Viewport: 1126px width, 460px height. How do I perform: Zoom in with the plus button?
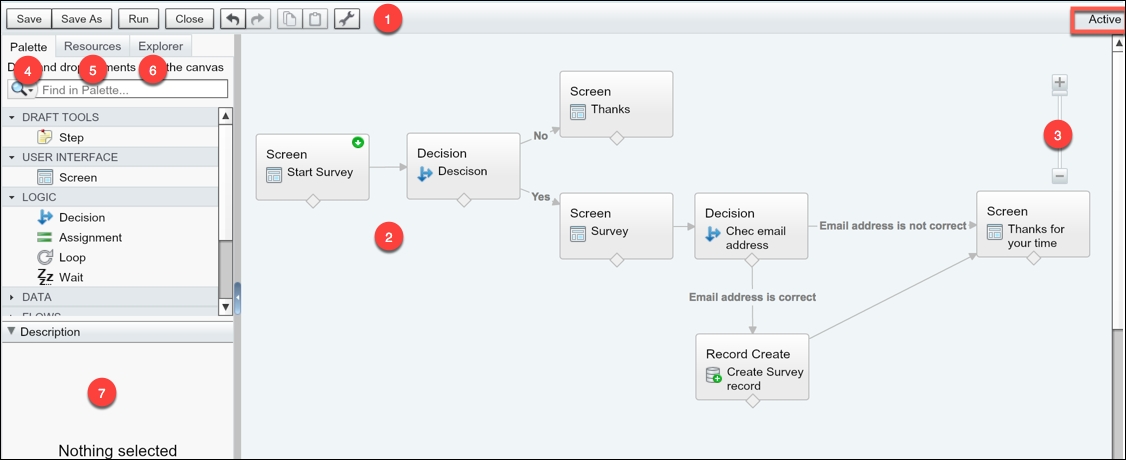pyautogui.click(x=1059, y=83)
